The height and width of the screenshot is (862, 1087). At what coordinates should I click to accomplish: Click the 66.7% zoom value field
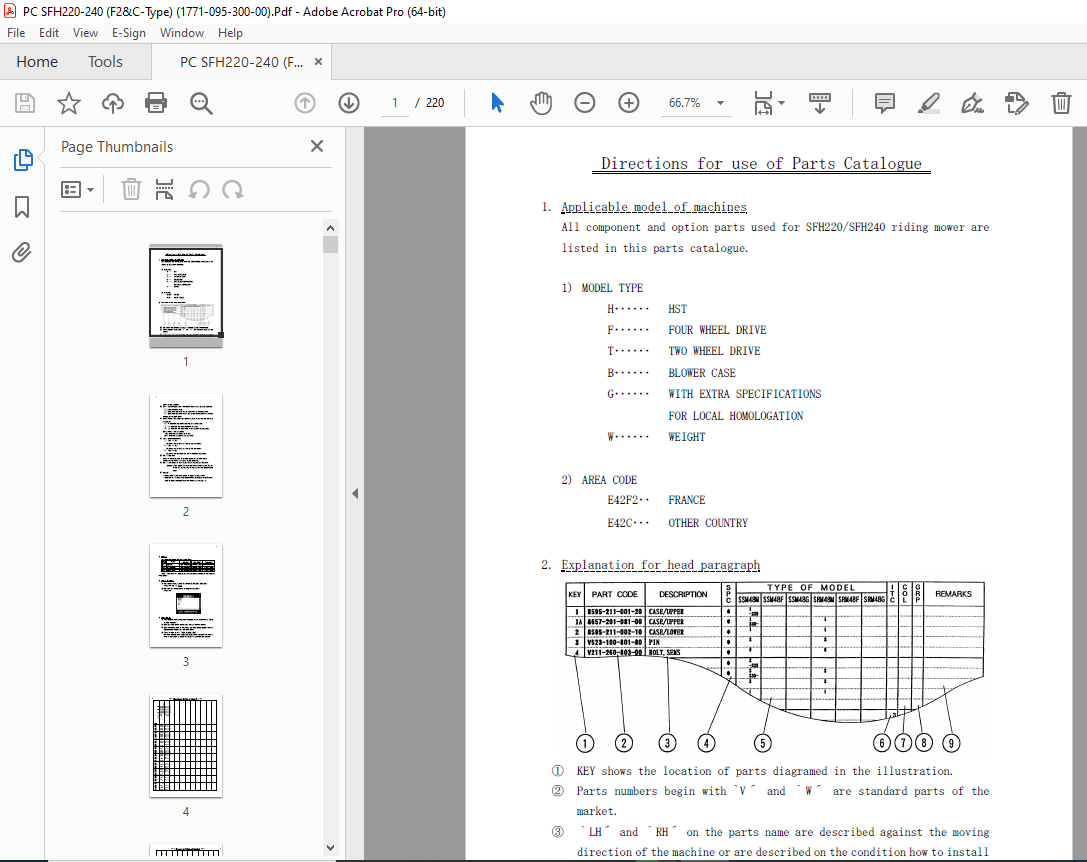(x=685, y=103)
